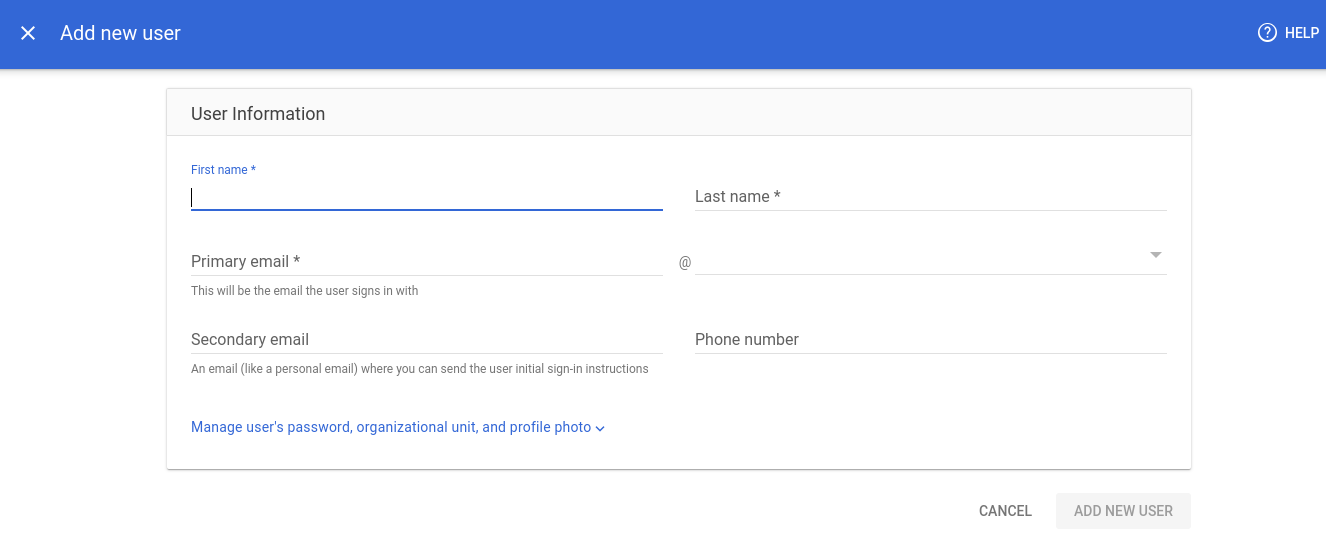Select the domain combo box after @
Image resolution: width=1326 pixels, height=538 pixels.
pos(931,260)
